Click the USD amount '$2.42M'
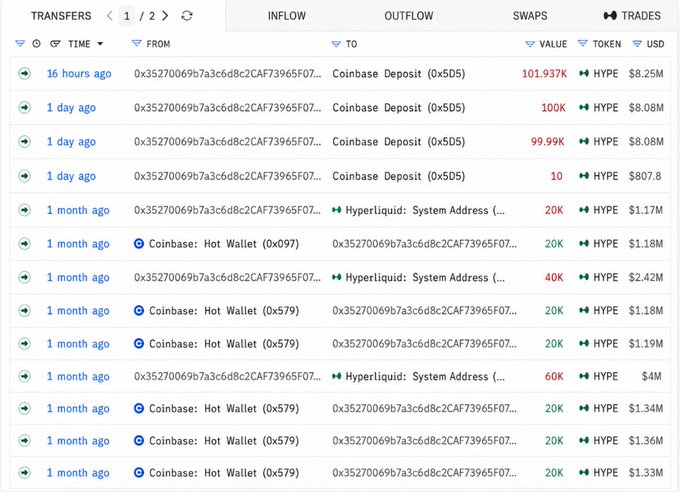This screenshot has width=680, height=493. point(646,278)
